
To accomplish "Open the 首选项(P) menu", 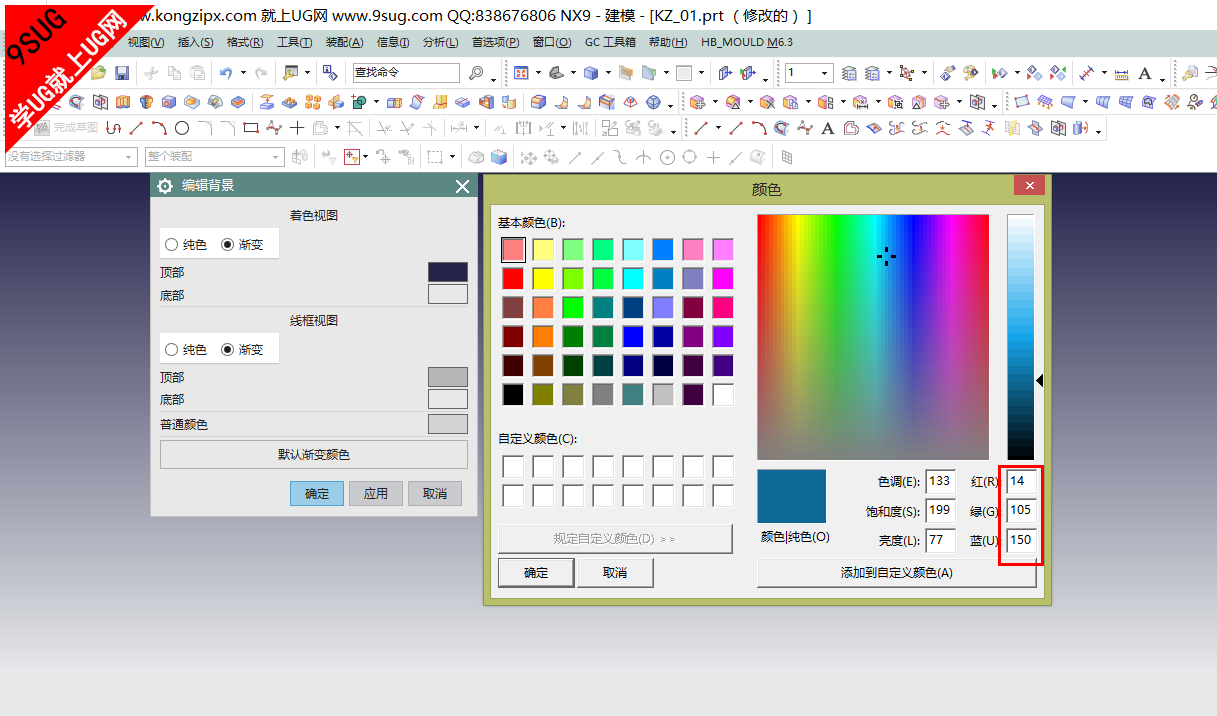I will click(495, 42).
